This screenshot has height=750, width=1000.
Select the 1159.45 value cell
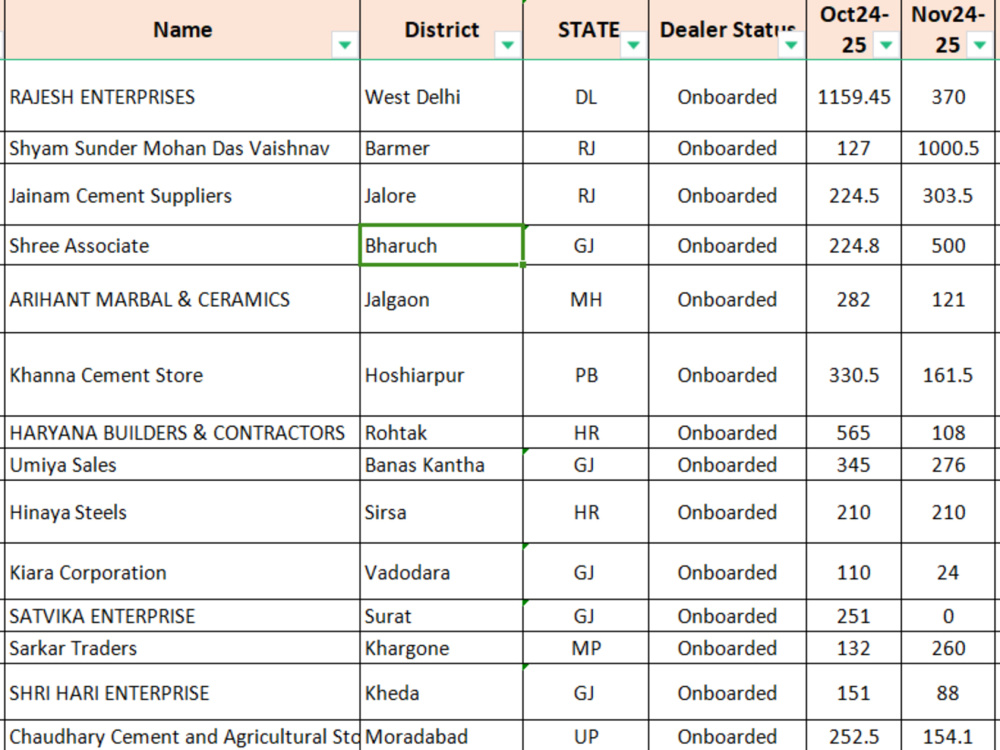tap(854, 96)
